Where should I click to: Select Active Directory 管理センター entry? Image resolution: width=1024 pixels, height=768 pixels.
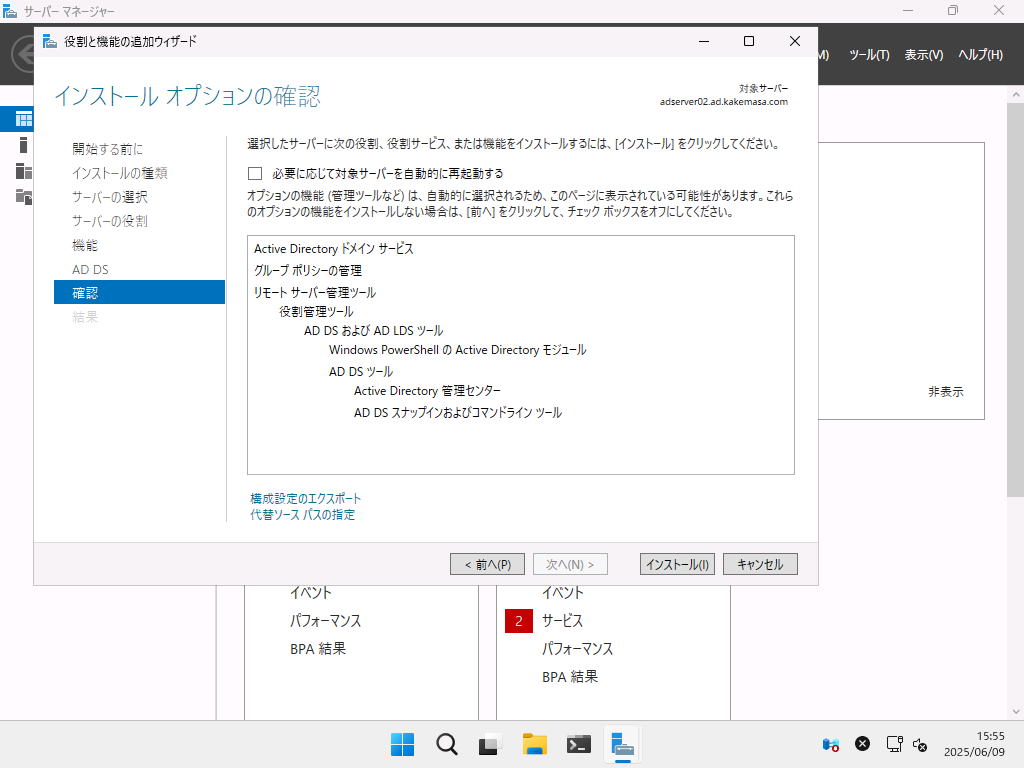(x=427, y=391)
